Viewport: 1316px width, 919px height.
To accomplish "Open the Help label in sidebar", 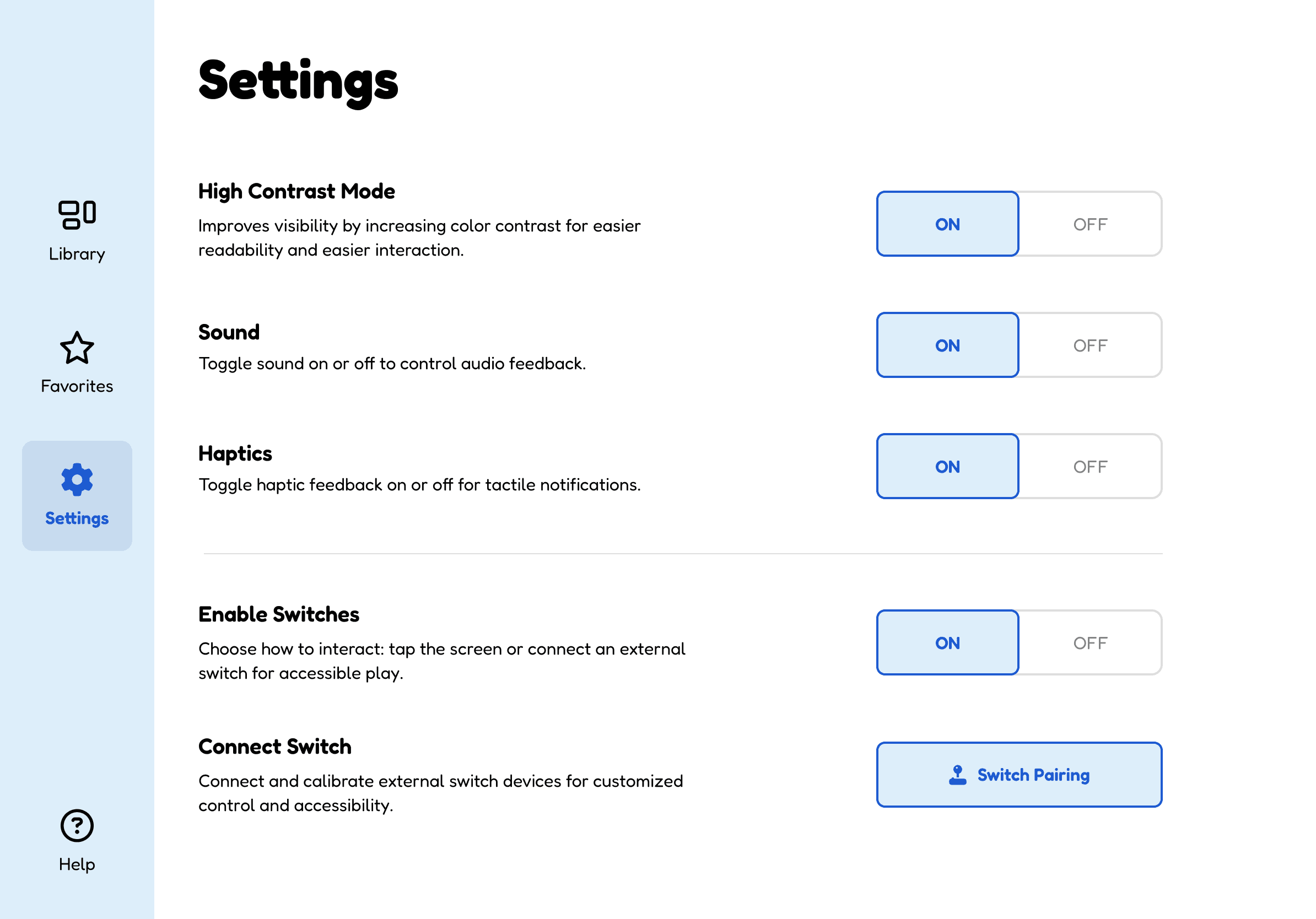I will pos(77,864).
